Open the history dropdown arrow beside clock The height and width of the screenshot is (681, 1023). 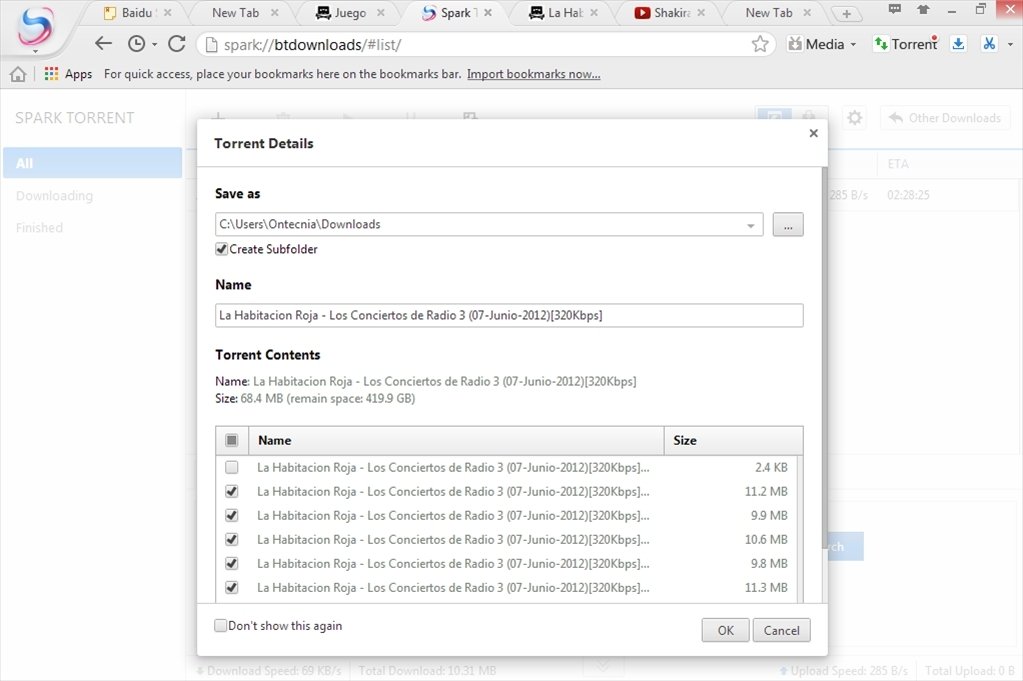click(154, 44)
